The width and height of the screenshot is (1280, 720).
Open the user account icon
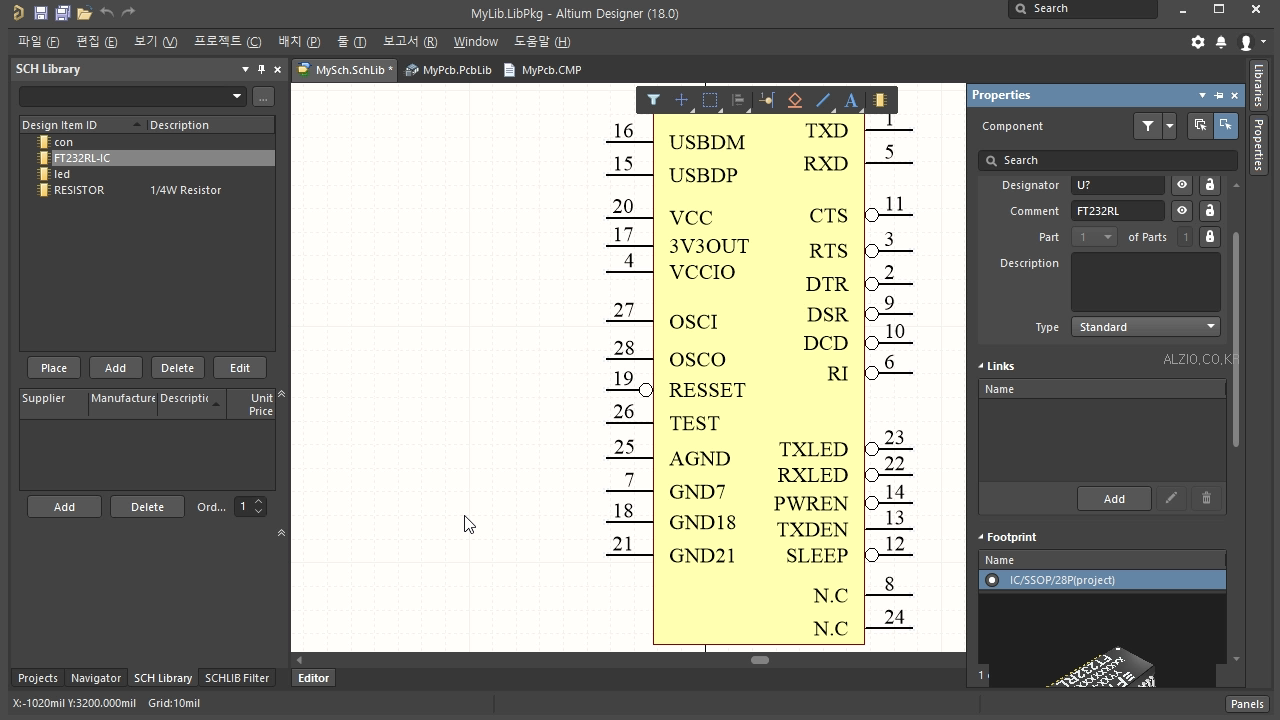(1246, 42)
